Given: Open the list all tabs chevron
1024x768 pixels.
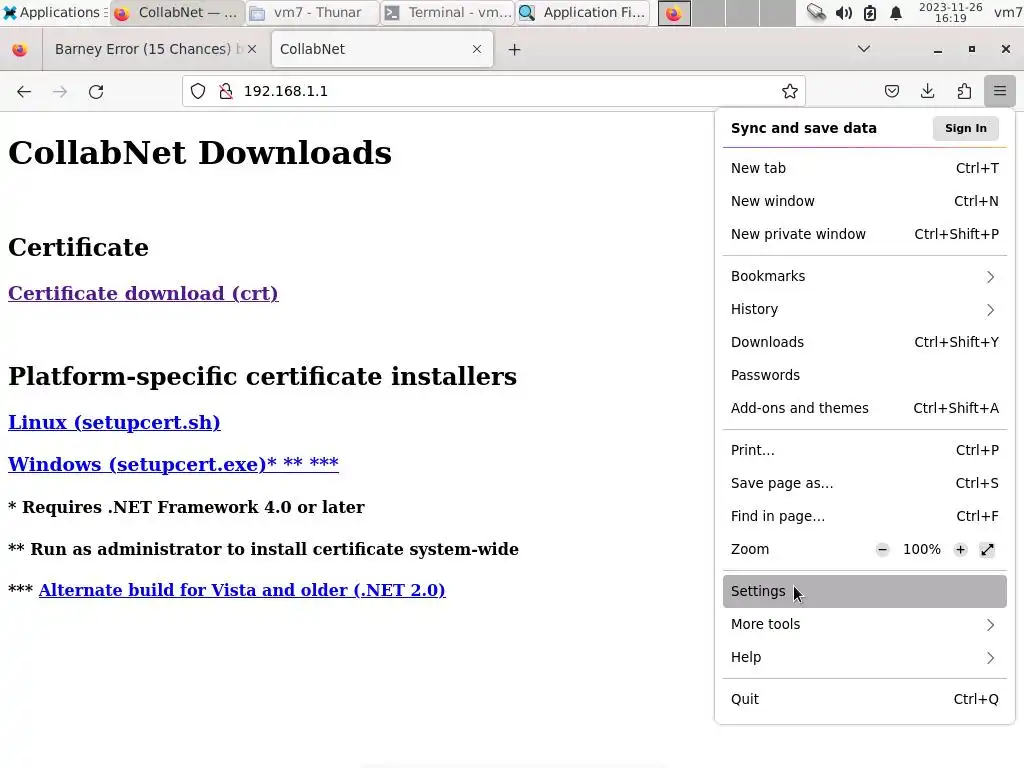Looking at the screenshot, I should (863, 49).
